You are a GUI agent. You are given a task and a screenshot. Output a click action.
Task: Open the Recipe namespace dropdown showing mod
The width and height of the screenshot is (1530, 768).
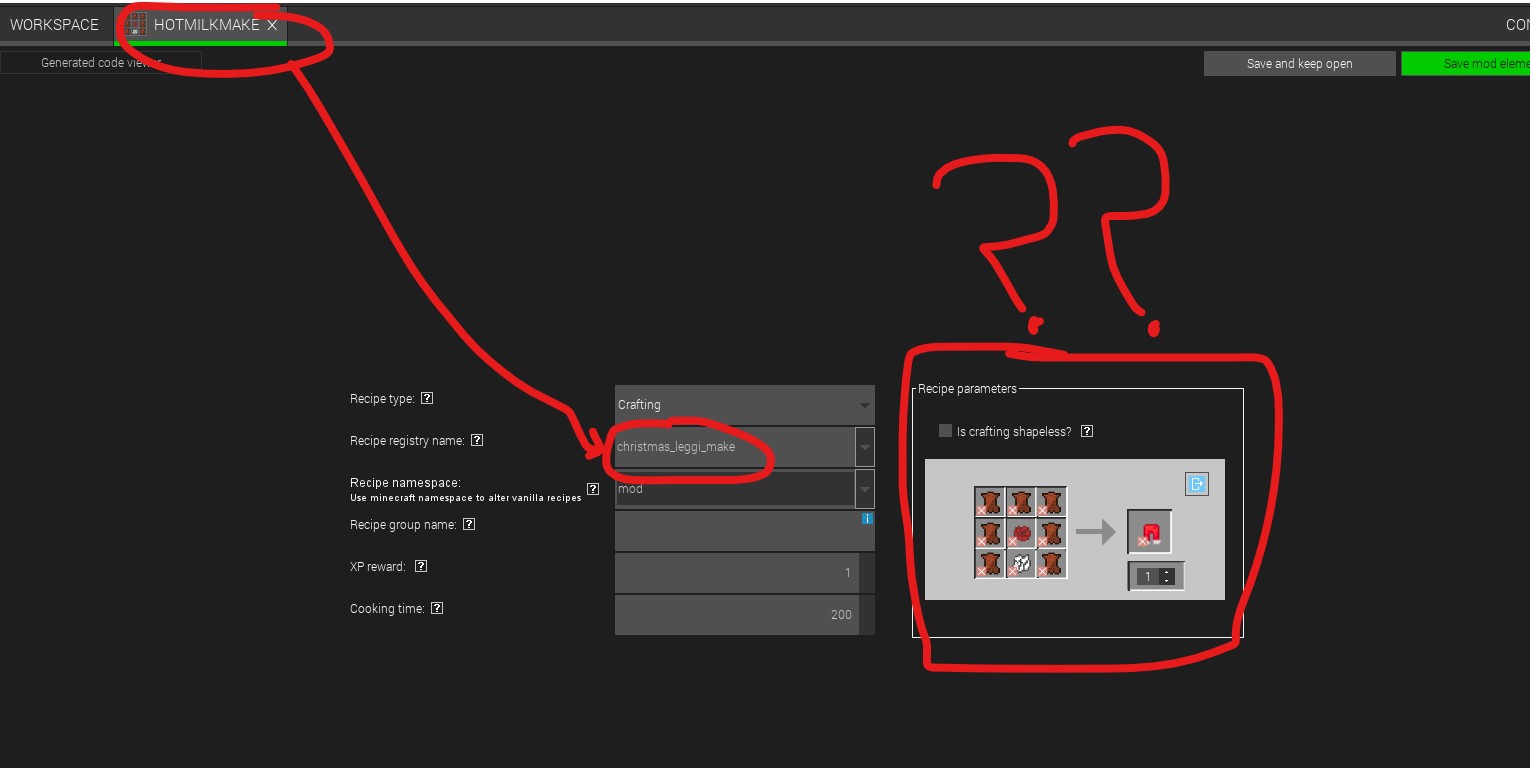tap(864, 488)
